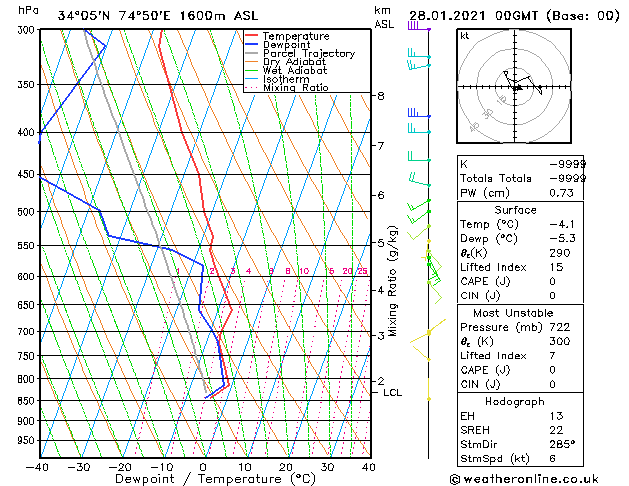Click the 300 hPa pressure label
Image resolution: width=629 pixels, height=486 pixels.
pos(28,30)
